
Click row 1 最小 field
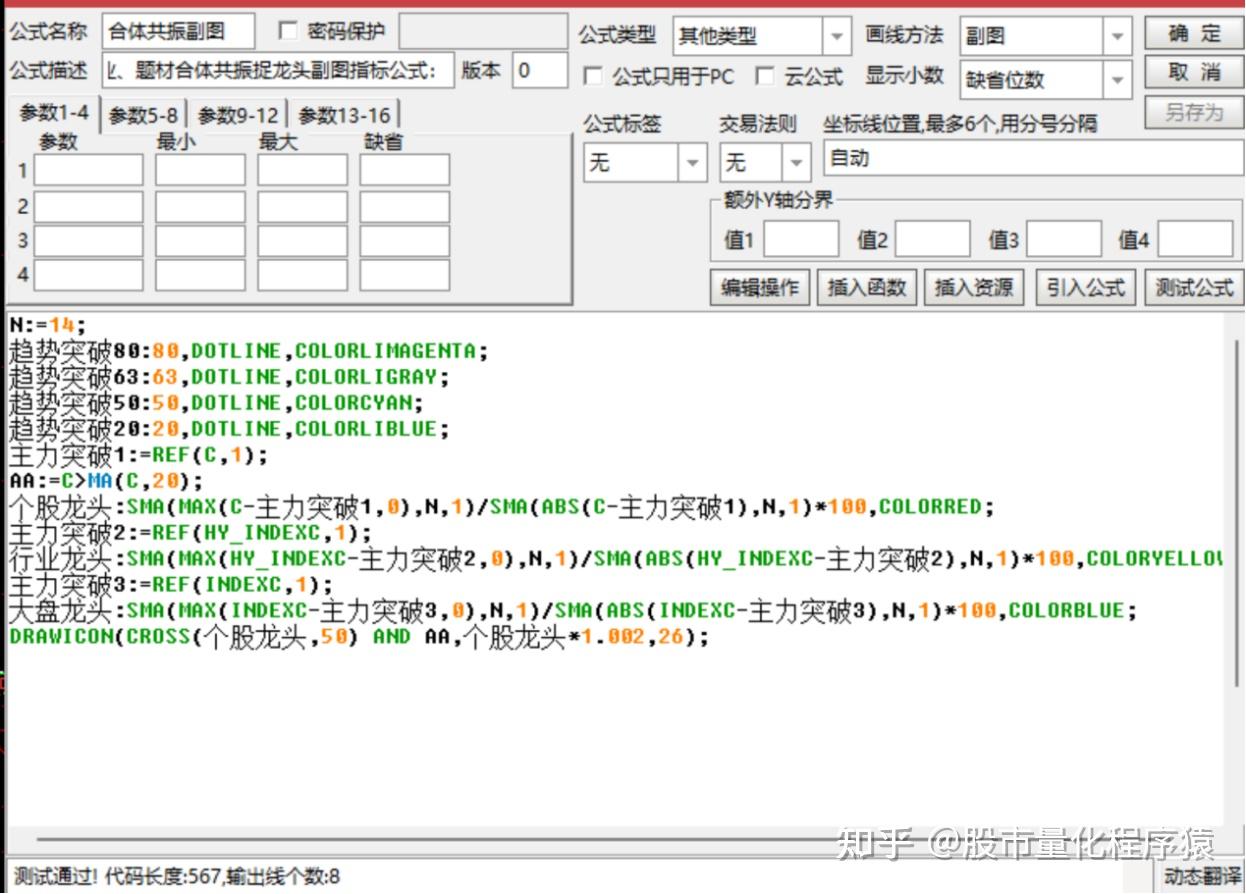200,170
